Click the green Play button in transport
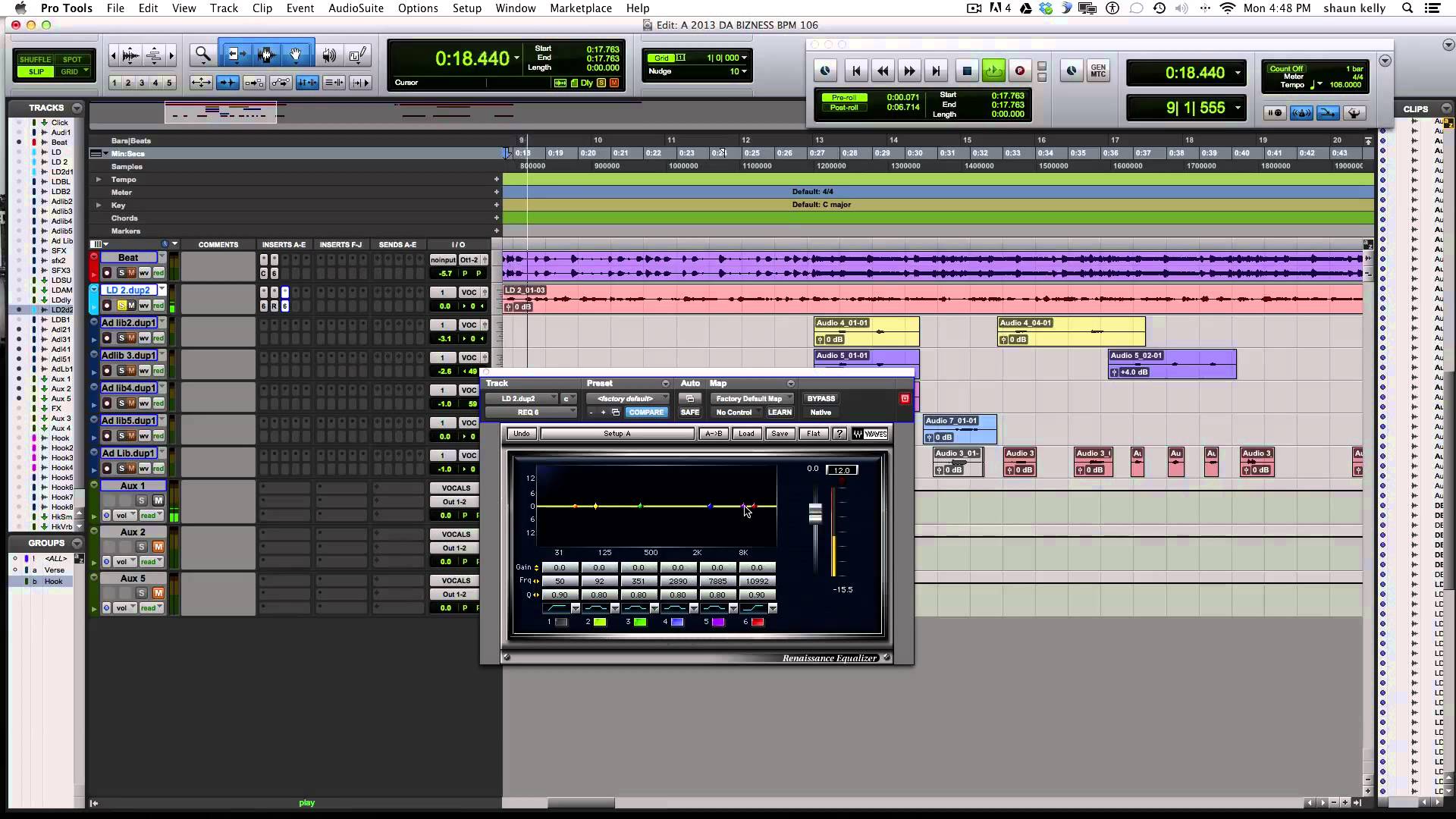This screenshot has height=819, width=1456. point(993,71)
